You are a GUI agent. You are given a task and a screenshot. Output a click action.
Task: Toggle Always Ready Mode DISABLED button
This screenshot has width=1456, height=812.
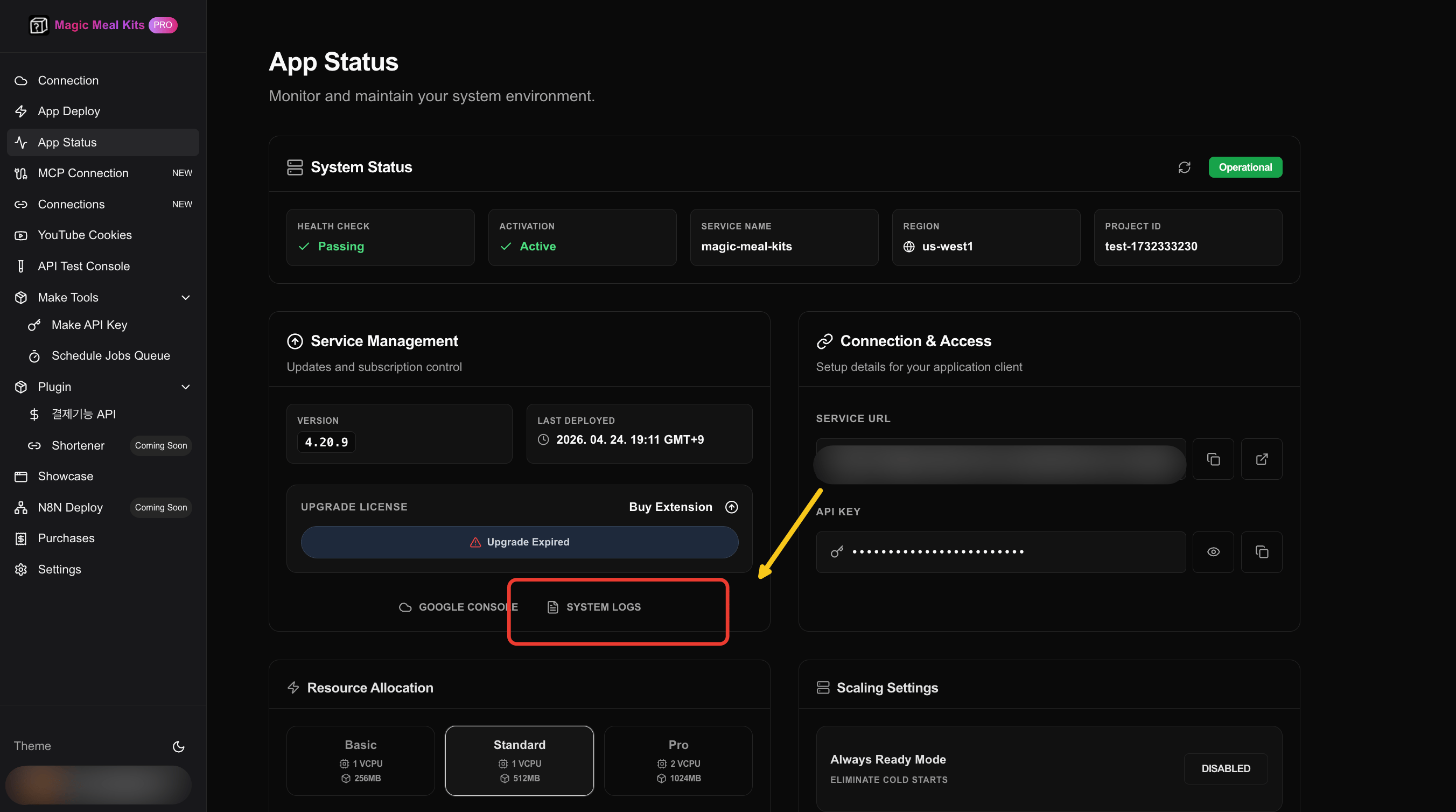coord(1226,768)
